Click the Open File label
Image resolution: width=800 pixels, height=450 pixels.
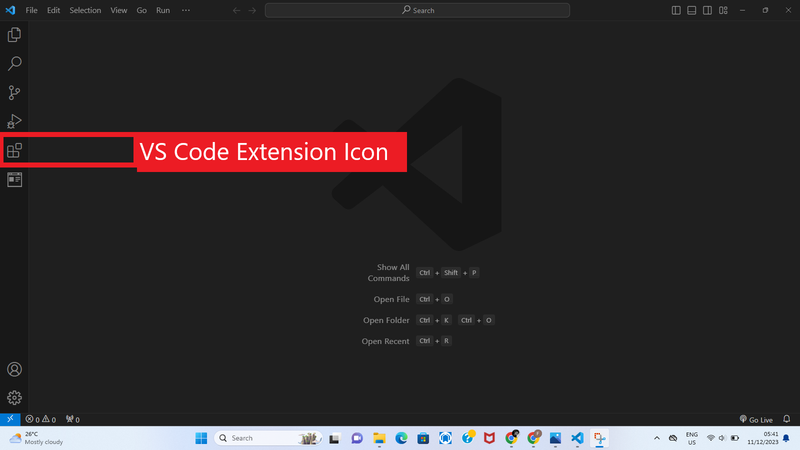coord(391,299)
